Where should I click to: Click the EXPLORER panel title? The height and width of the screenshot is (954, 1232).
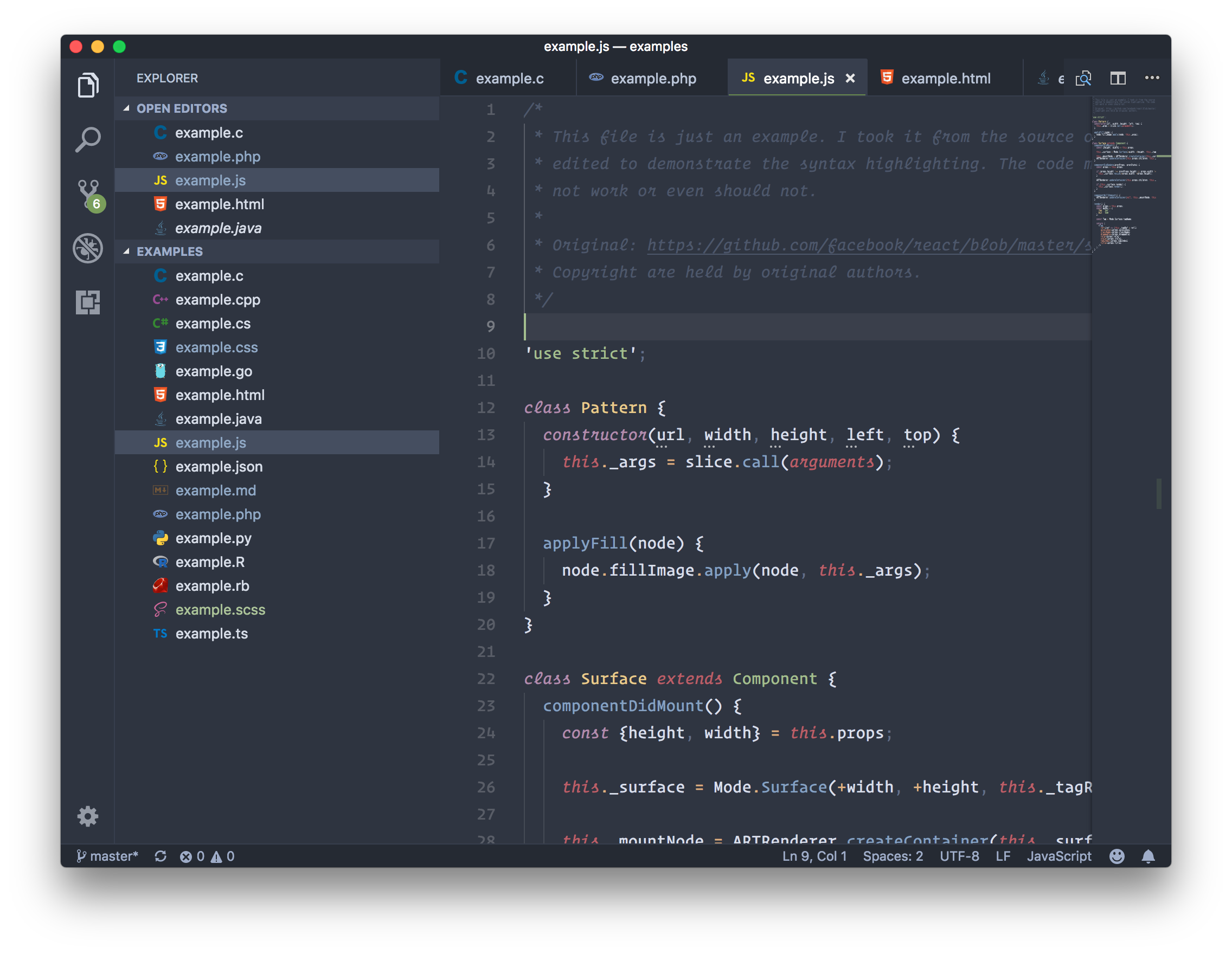pyautogui.click(x=167, y=78)
